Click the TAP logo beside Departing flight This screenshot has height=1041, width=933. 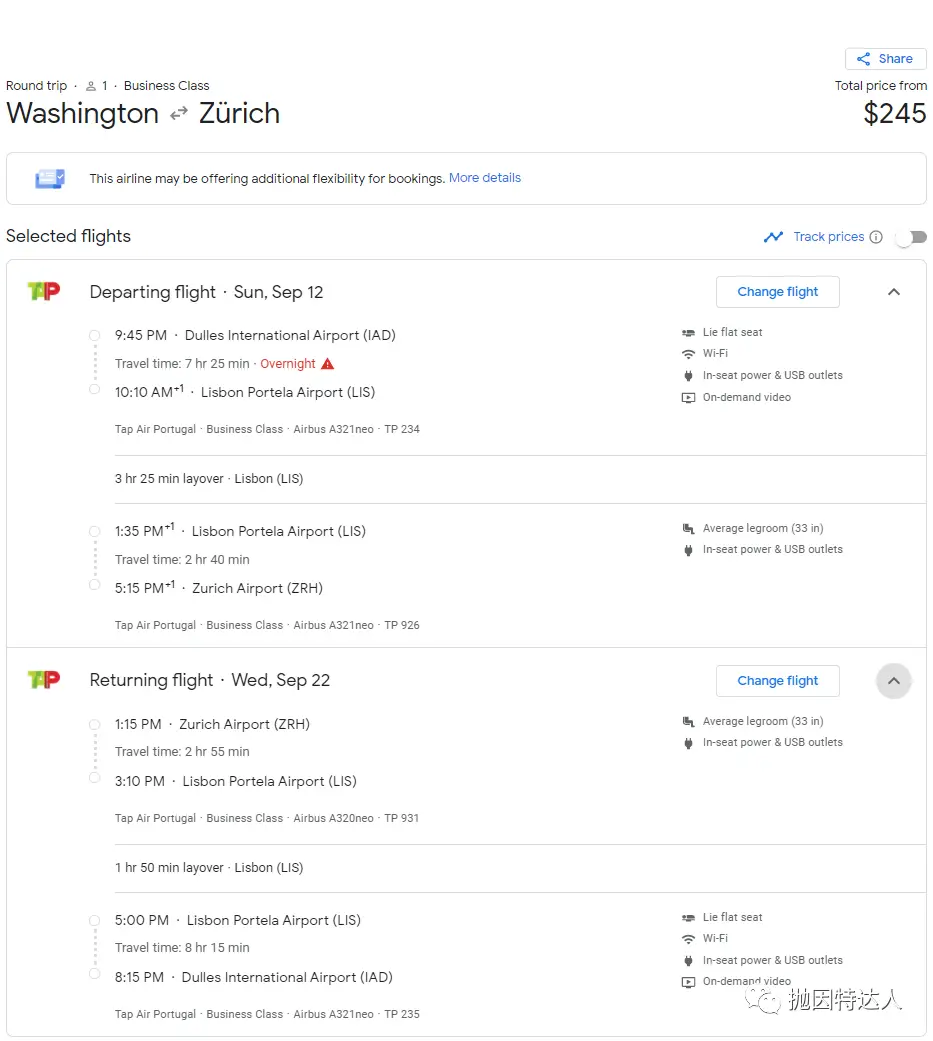44,291
